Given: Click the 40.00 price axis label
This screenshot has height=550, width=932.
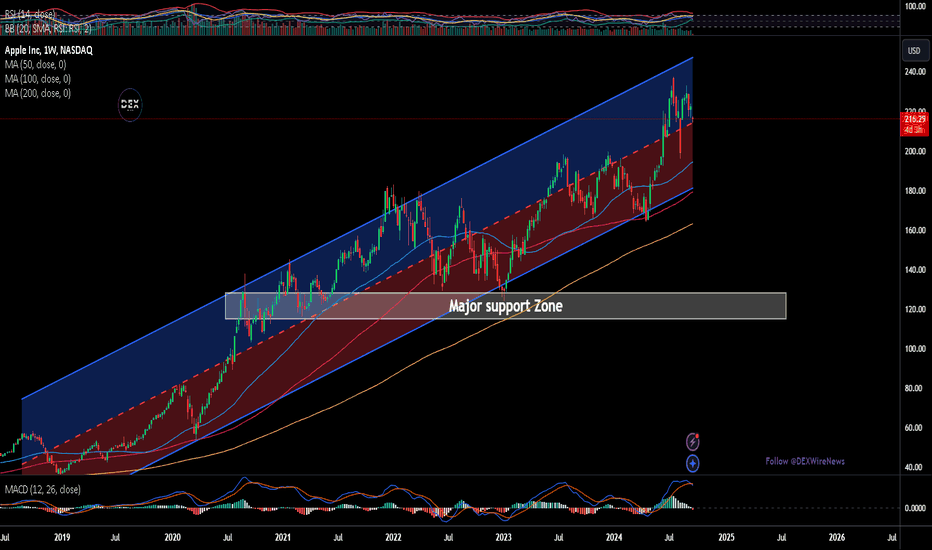Looking at the screenshot, I should point(915,467).
